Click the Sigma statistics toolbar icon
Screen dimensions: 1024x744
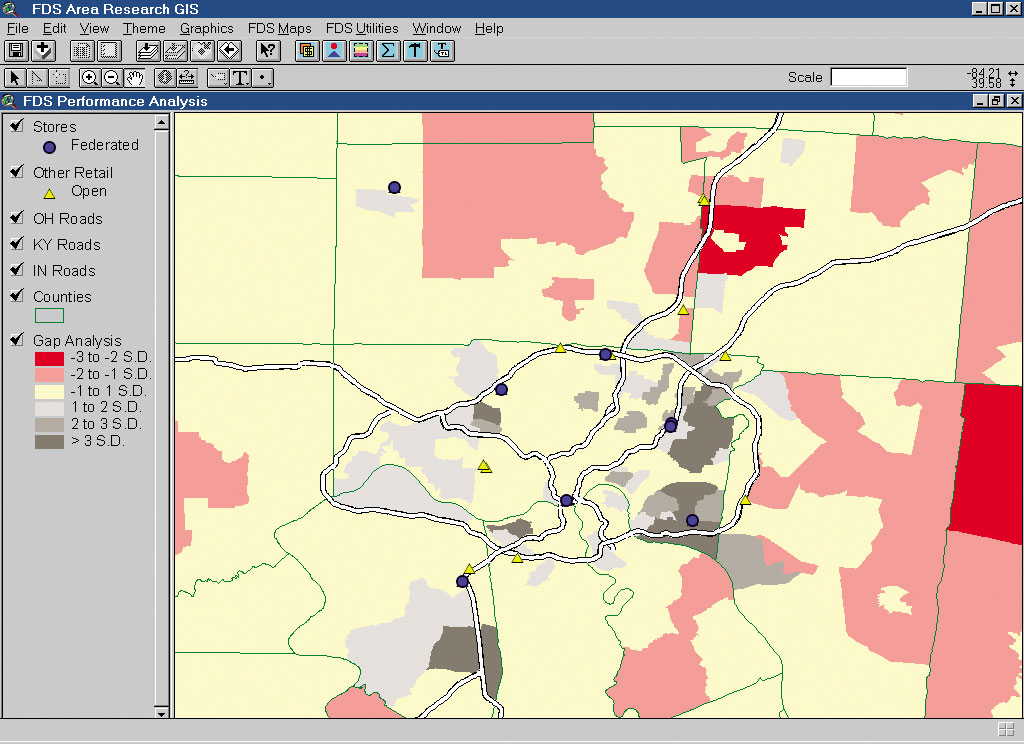pos(388,50)
